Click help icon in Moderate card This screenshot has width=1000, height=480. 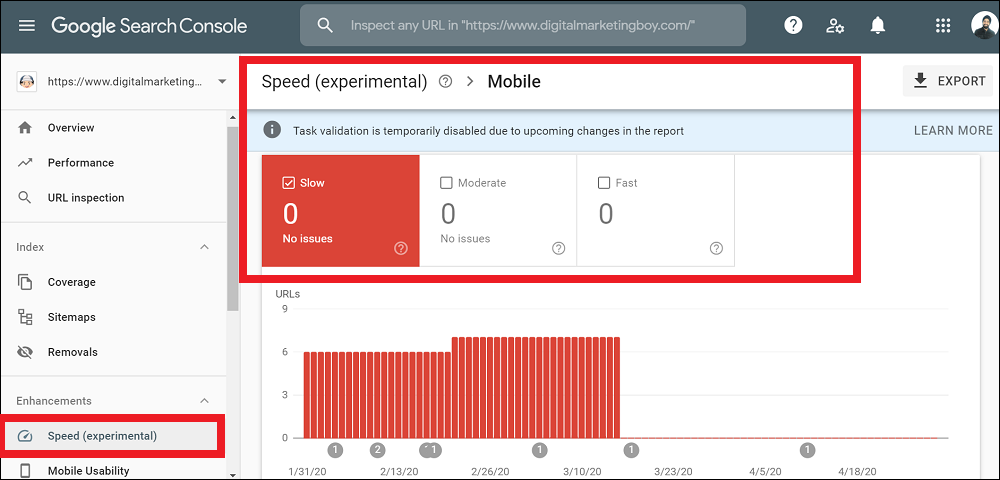click(x=559, y=249)
